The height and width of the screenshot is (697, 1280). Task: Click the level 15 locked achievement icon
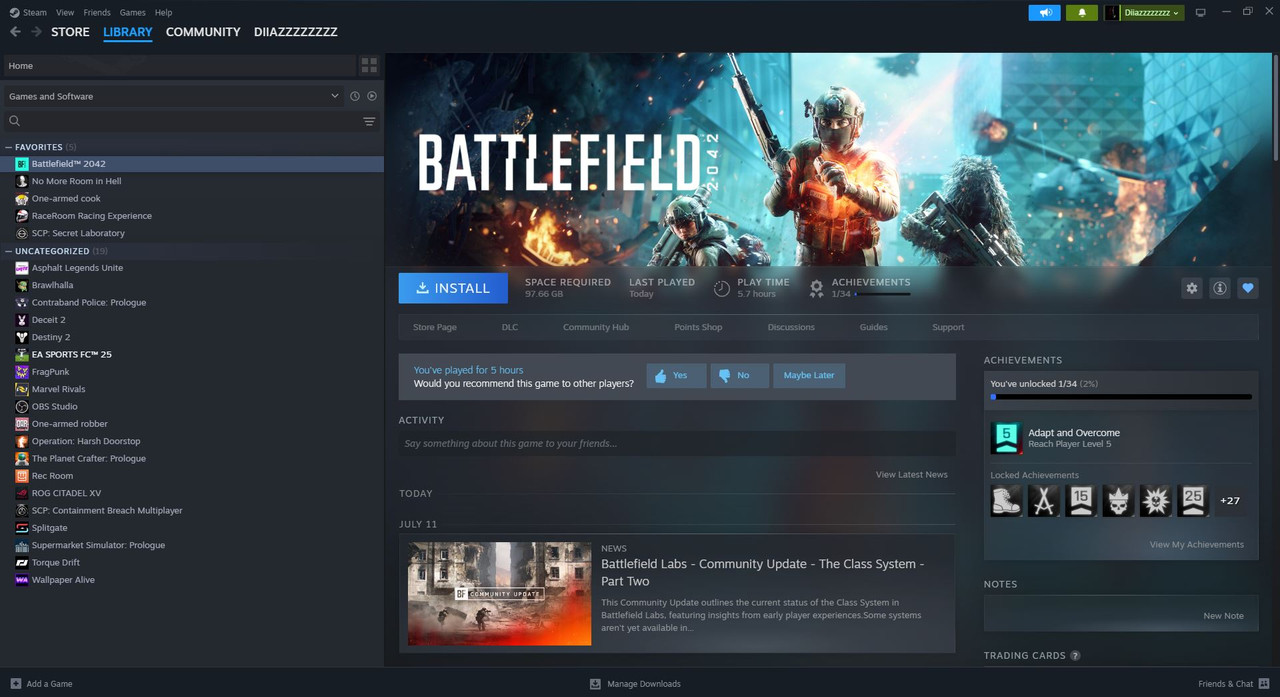[1081, 501]
